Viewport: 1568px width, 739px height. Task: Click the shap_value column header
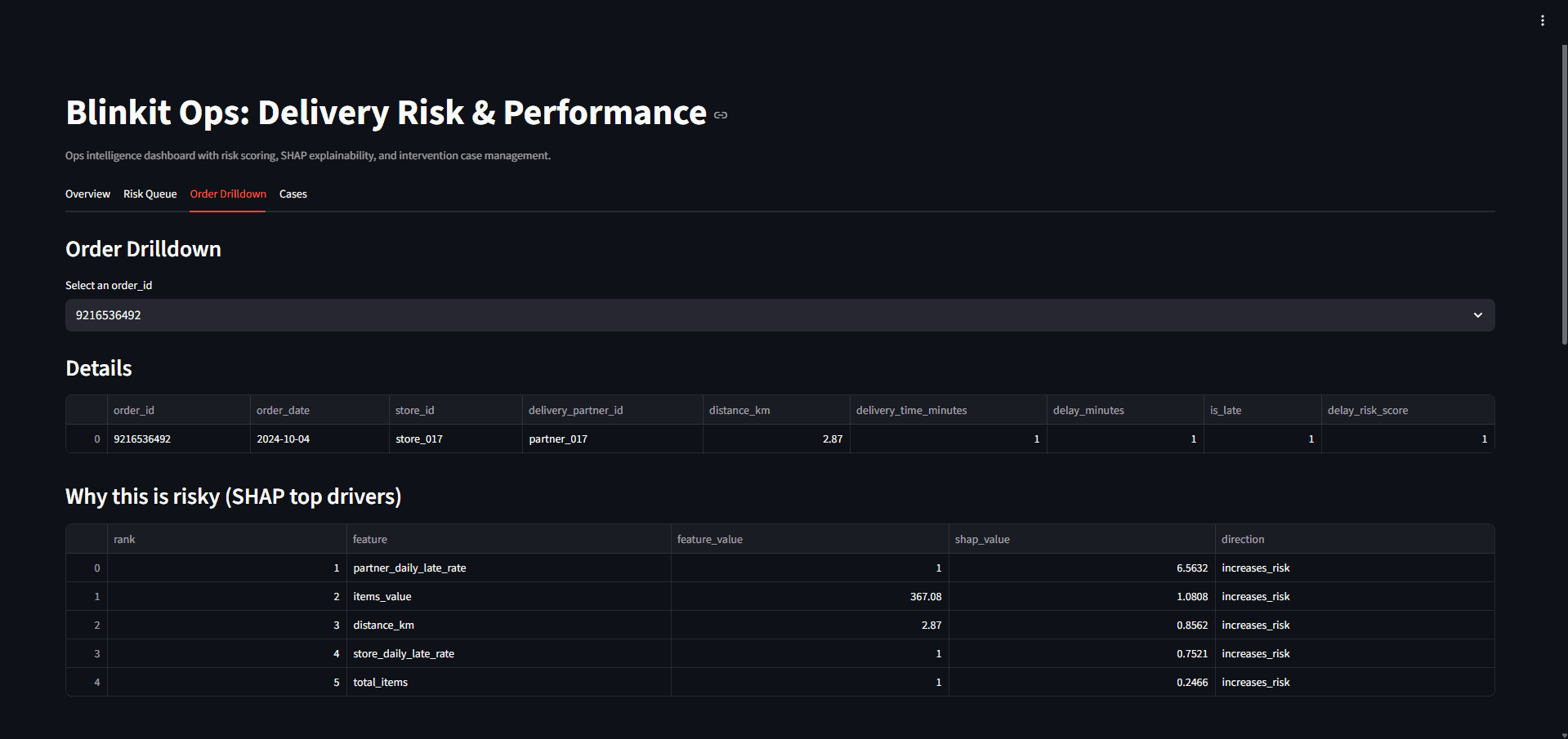click(x=1082, y=539)
